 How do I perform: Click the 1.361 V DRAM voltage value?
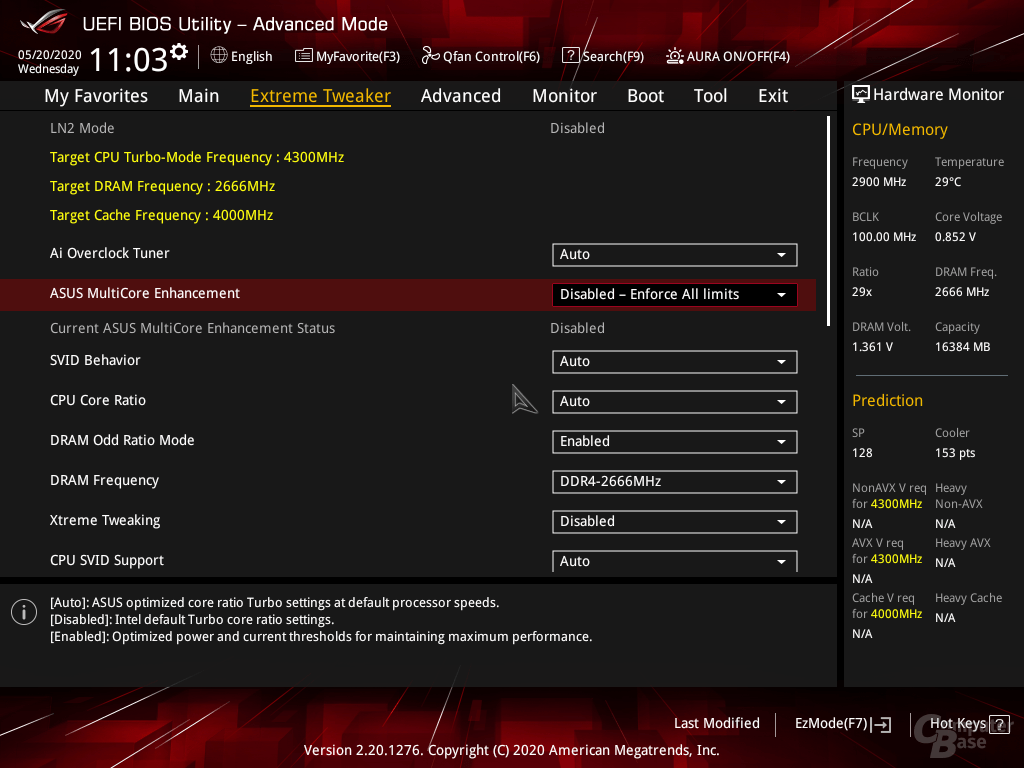tap(872, 347)
